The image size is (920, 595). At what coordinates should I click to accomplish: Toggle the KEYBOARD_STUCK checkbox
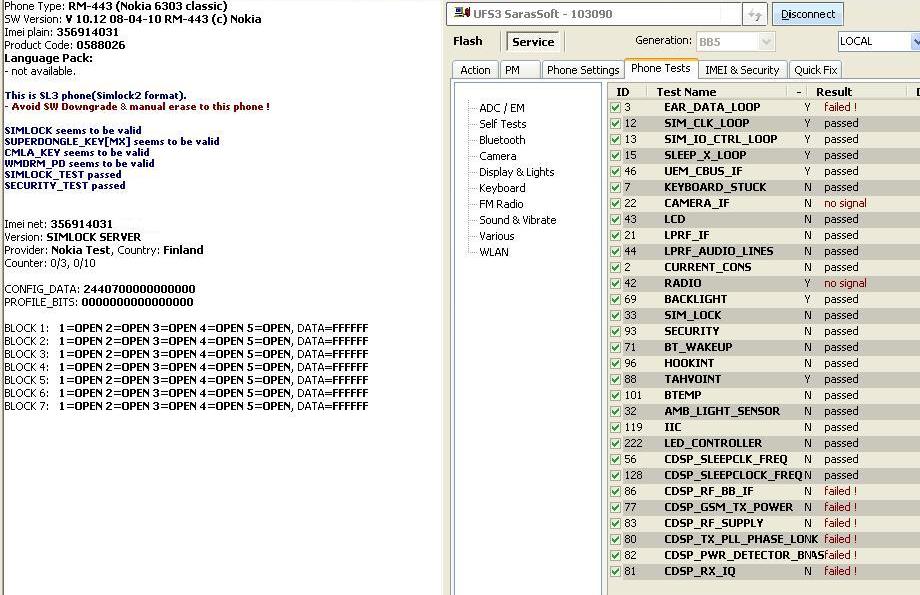pyautogui.click(x=615, y=187)
